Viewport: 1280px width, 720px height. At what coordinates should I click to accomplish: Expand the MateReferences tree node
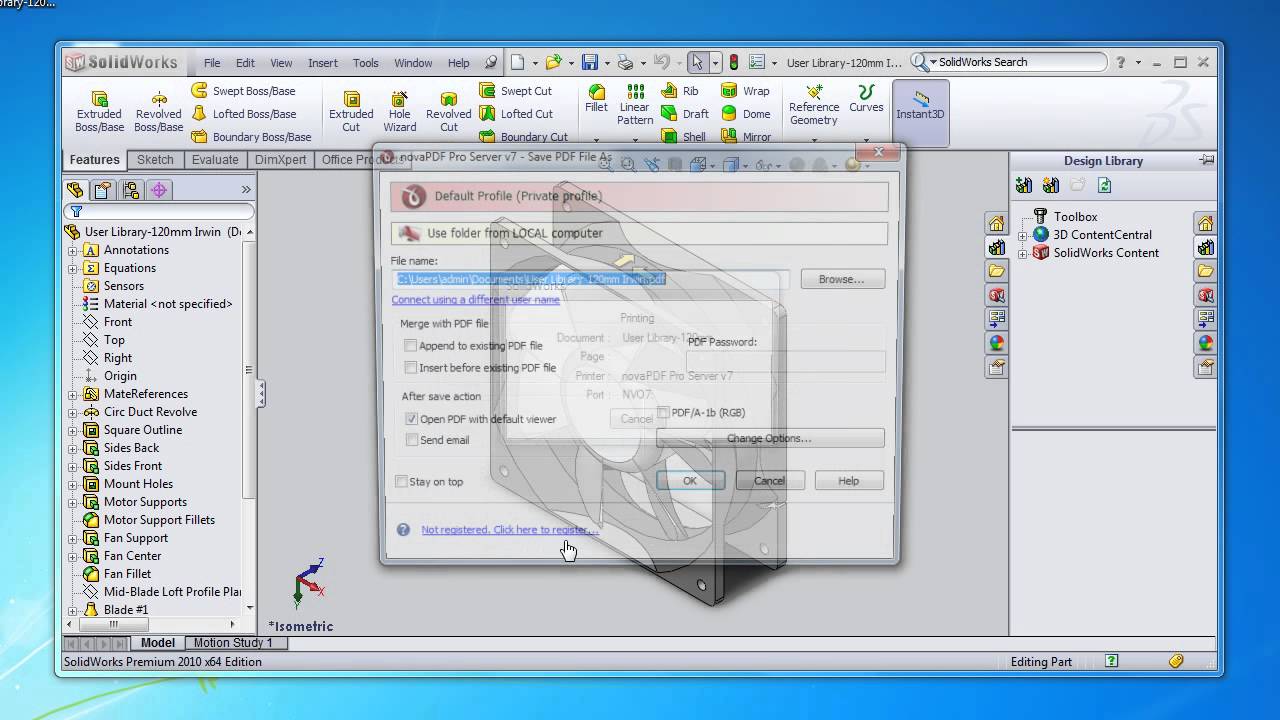click(x=72, y=394)
